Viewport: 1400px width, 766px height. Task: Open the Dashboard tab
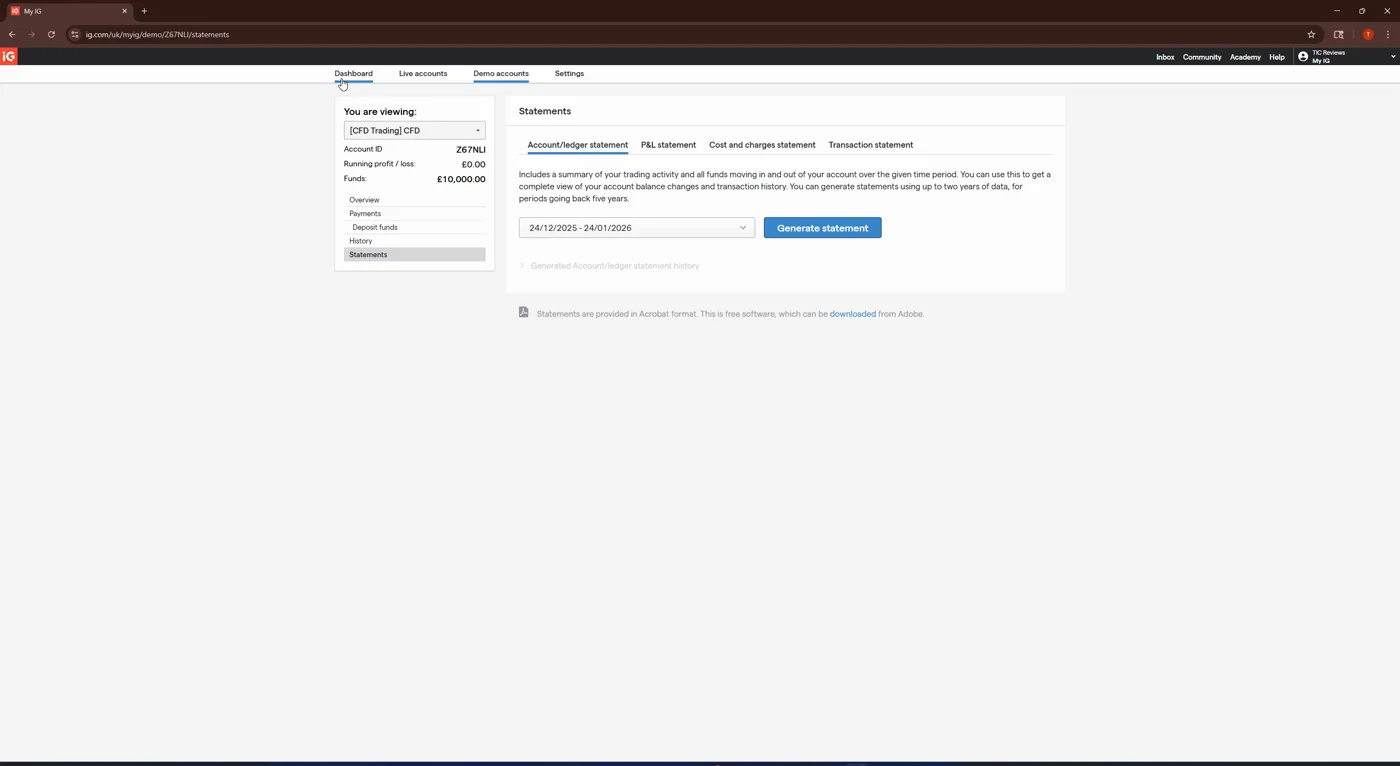[x=353, y=73]
